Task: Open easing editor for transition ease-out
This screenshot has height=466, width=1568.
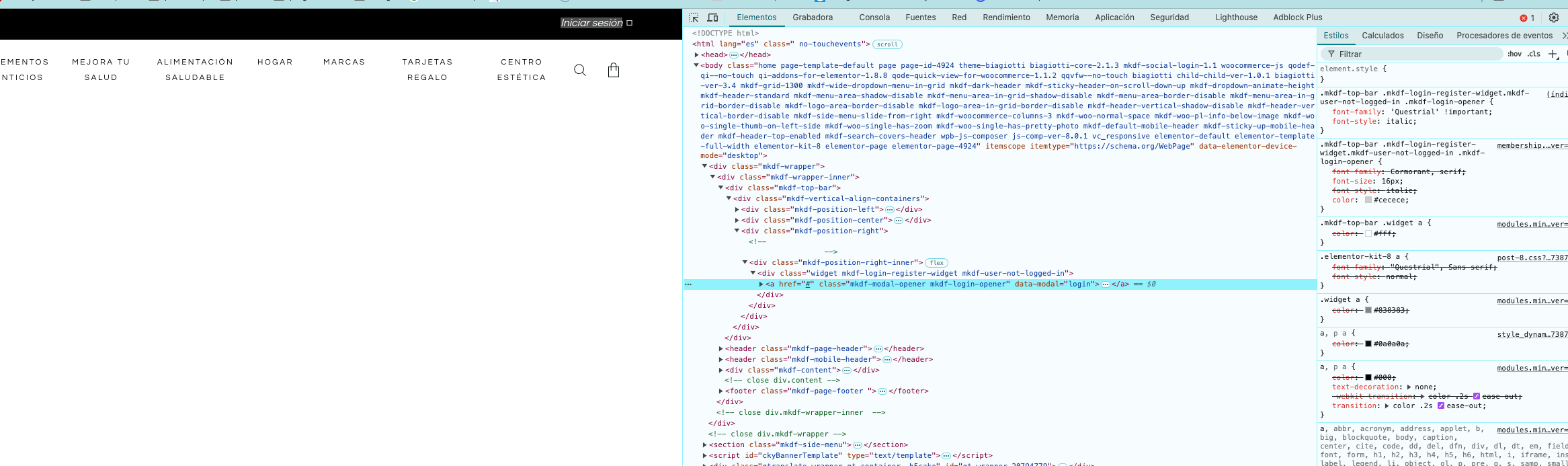Action: tap(1441, 405)
